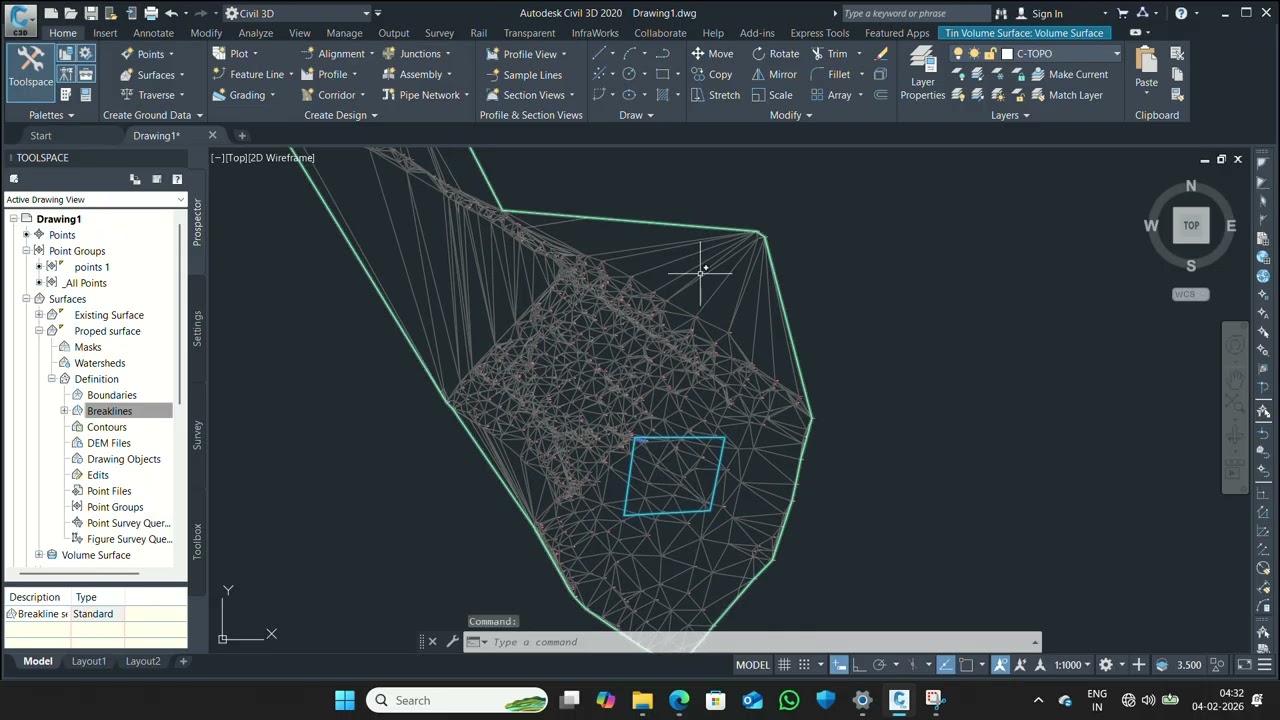Click the Windows taskbar Search box
1280x720 pixels.
(457, 700)
